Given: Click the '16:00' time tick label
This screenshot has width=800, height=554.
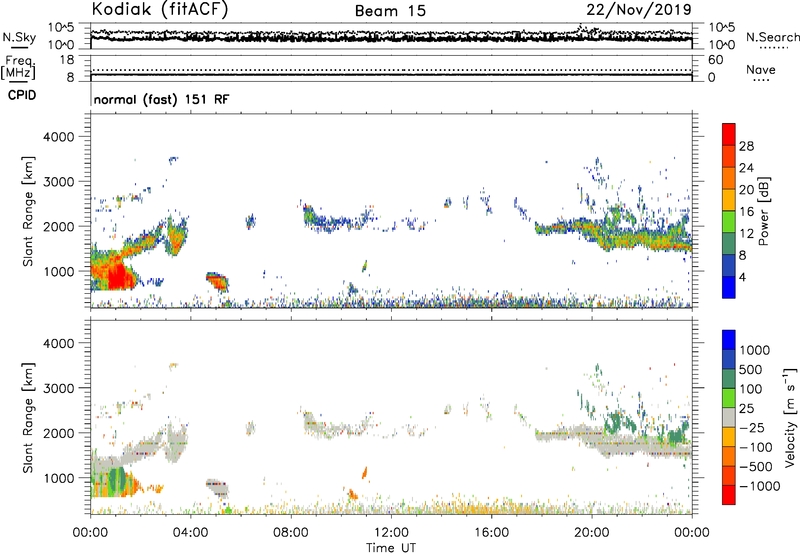Looking at the screenshot, I should (491, 533).
